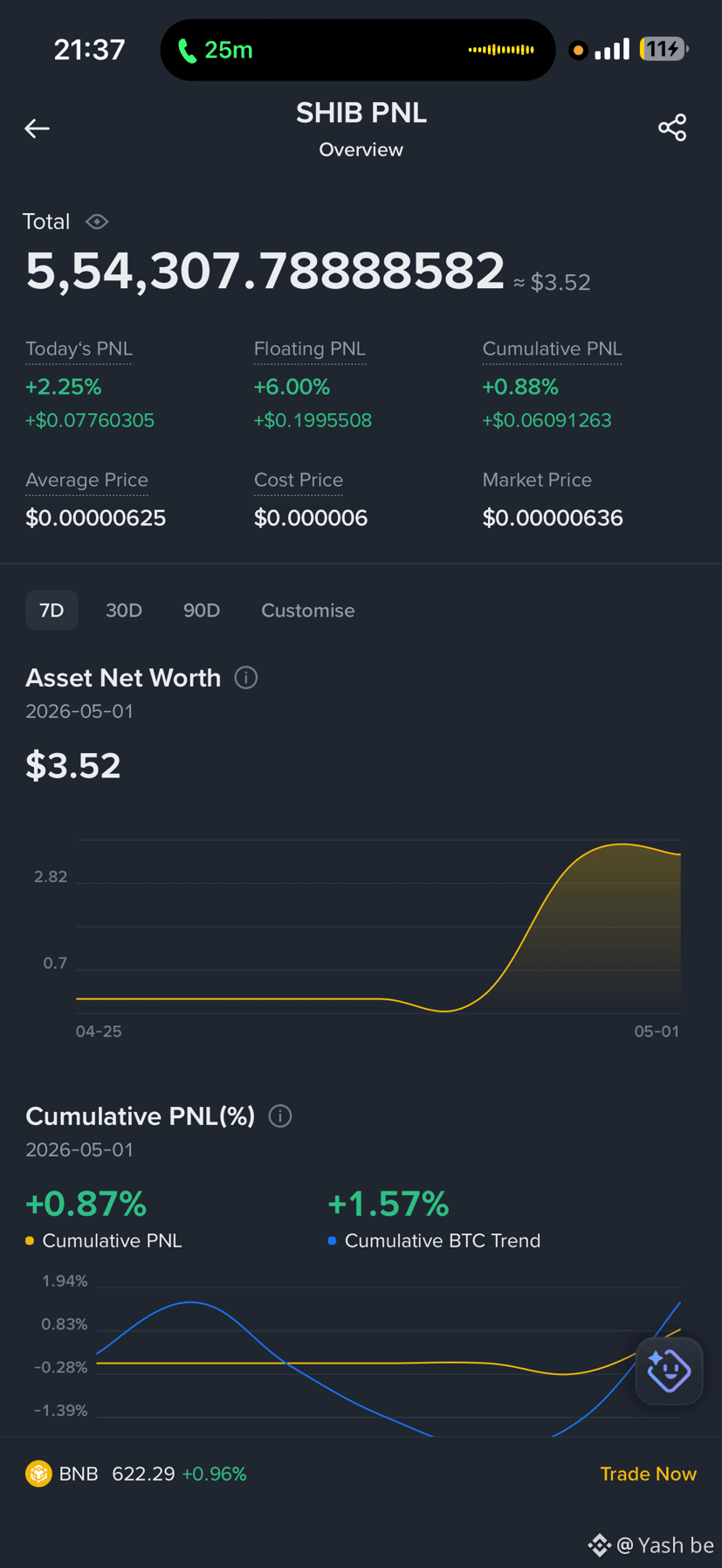Screen dimensions: 722x1568
Task: Tap the $3.52 Asset Net Worth value
Action: 73,765
